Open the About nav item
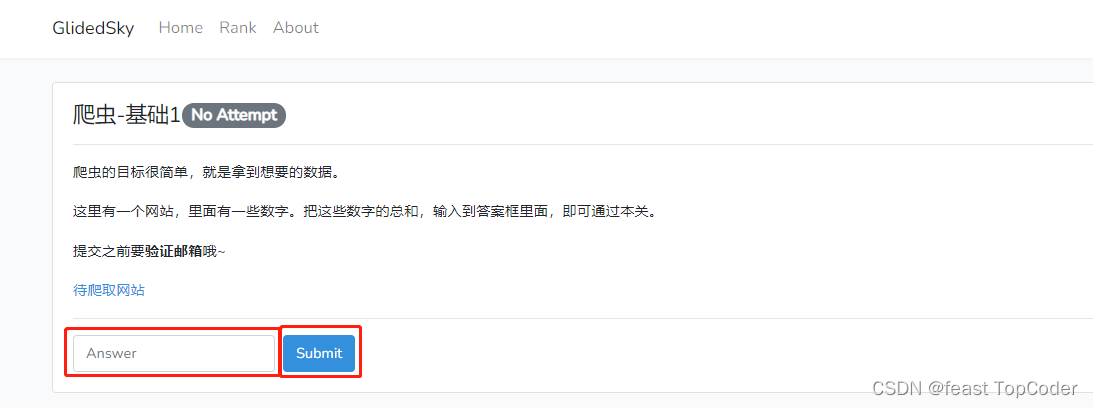This screenshot has height=408, width=1093. pos(296,28)
